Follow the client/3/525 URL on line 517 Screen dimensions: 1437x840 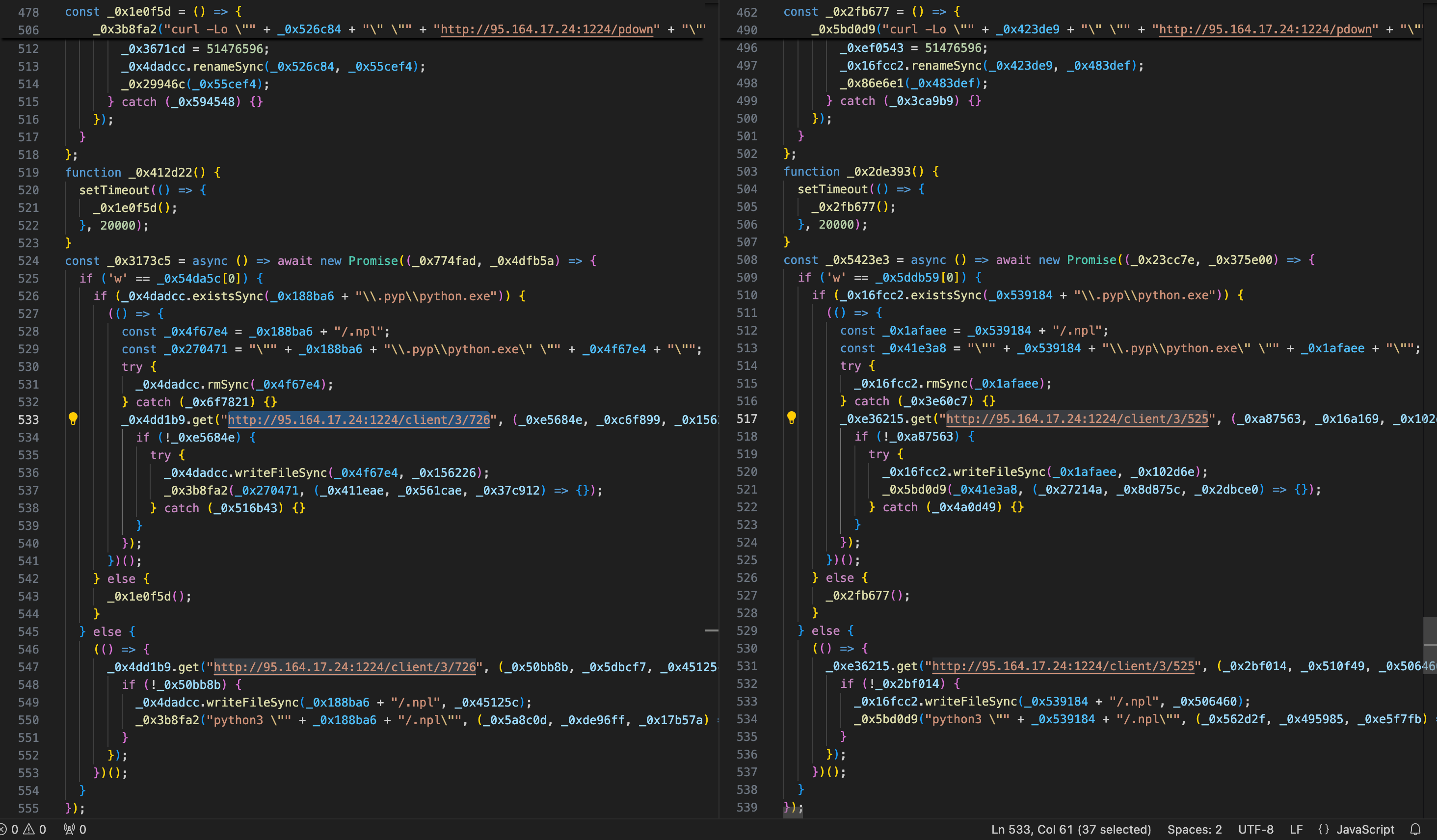tap(1077, 419)
